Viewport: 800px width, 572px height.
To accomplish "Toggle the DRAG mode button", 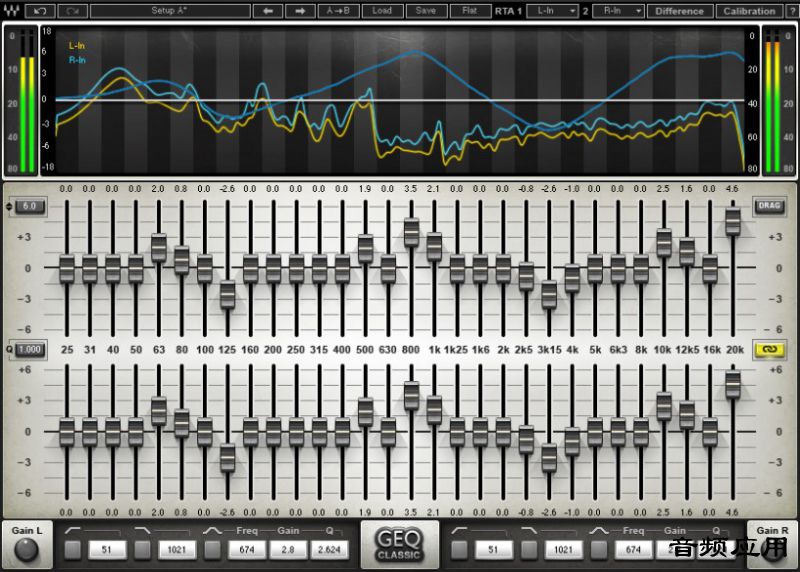I will [769, 206].
